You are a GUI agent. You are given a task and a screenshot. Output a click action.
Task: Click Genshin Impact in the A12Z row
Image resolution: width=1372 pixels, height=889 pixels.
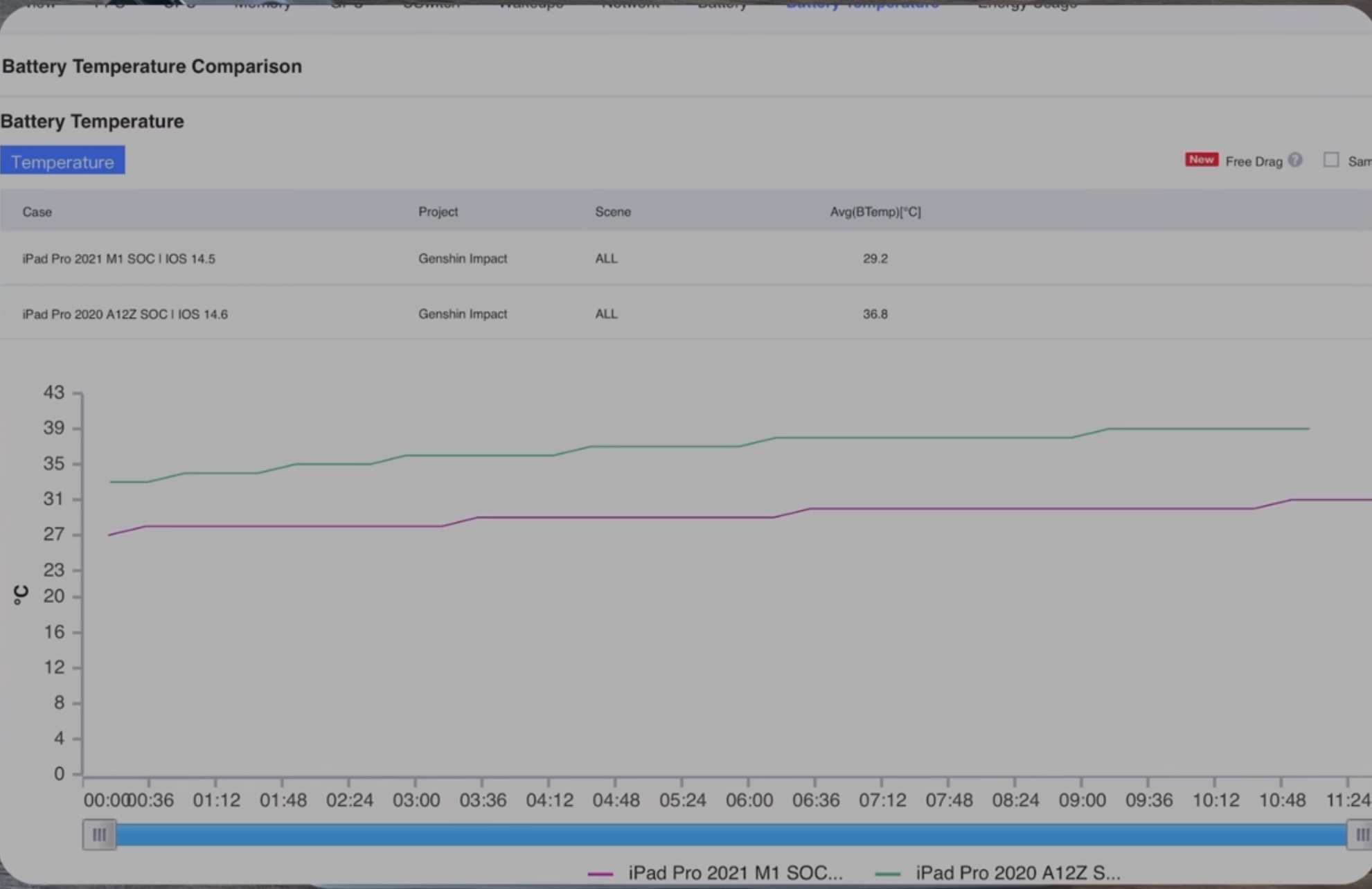pos(462,314)
